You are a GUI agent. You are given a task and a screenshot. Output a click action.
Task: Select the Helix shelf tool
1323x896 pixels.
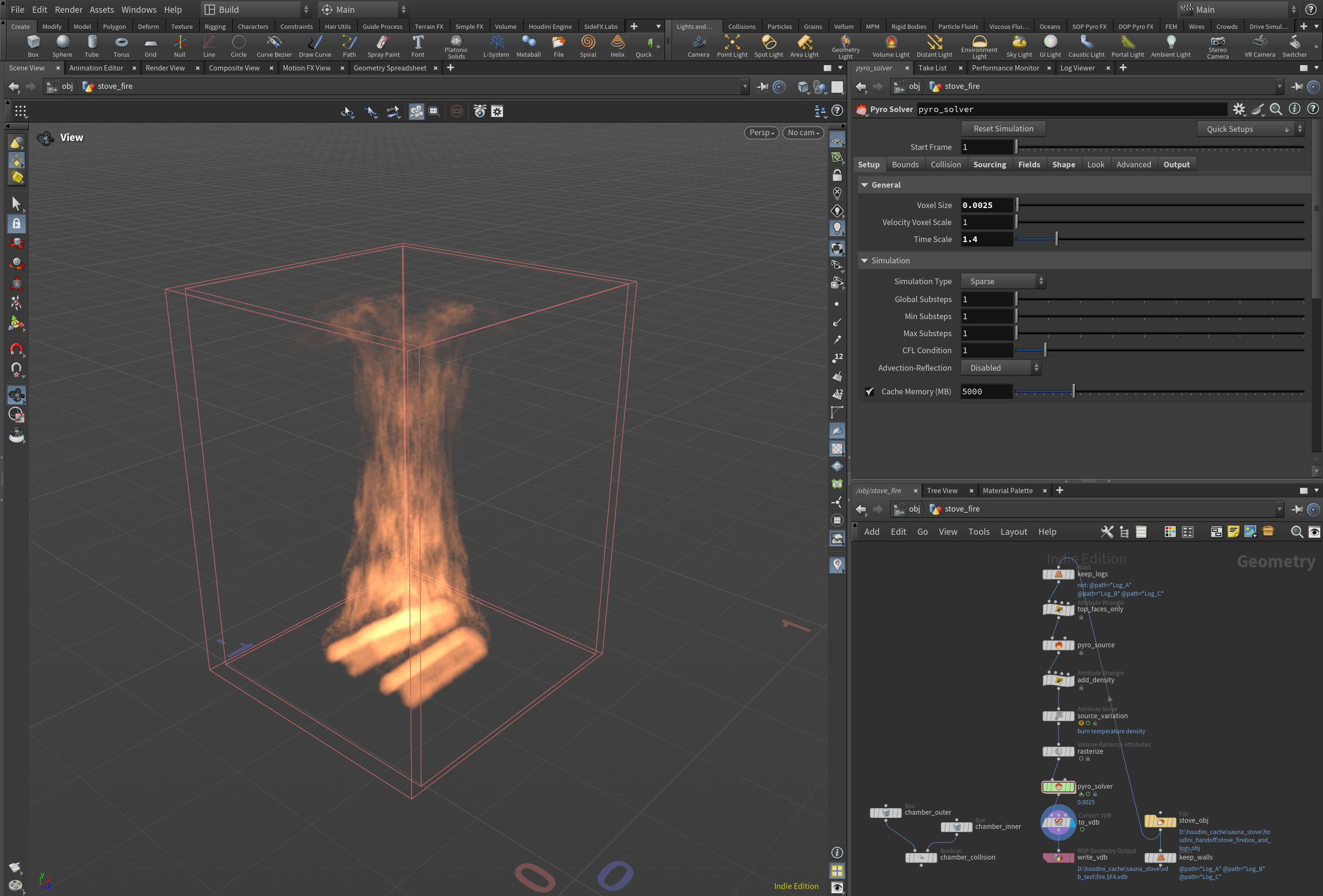pos(617,46)
